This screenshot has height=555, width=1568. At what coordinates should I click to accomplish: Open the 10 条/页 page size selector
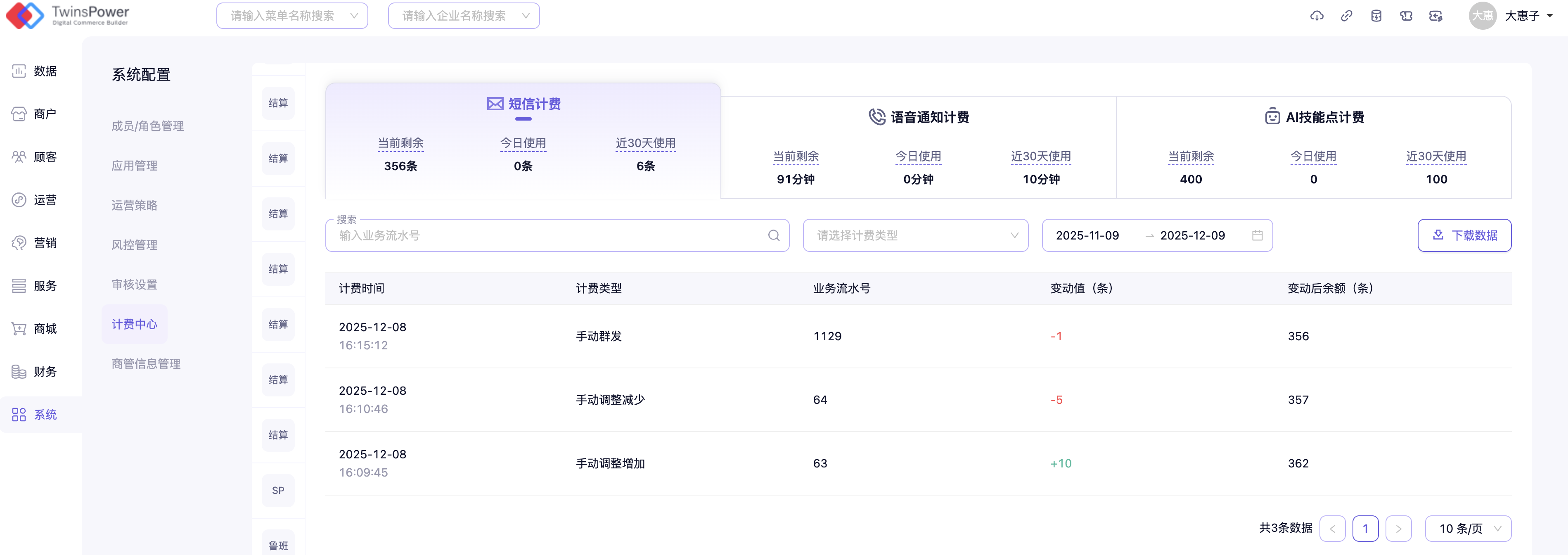[1468, 528]
